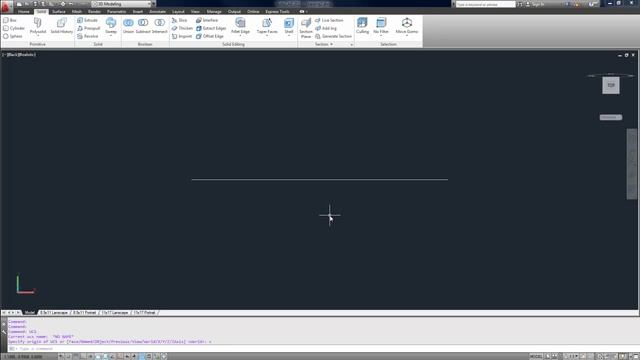Click the Fillet Edge tool
Screen dimensions: 640x360
(x=240, y=25)
